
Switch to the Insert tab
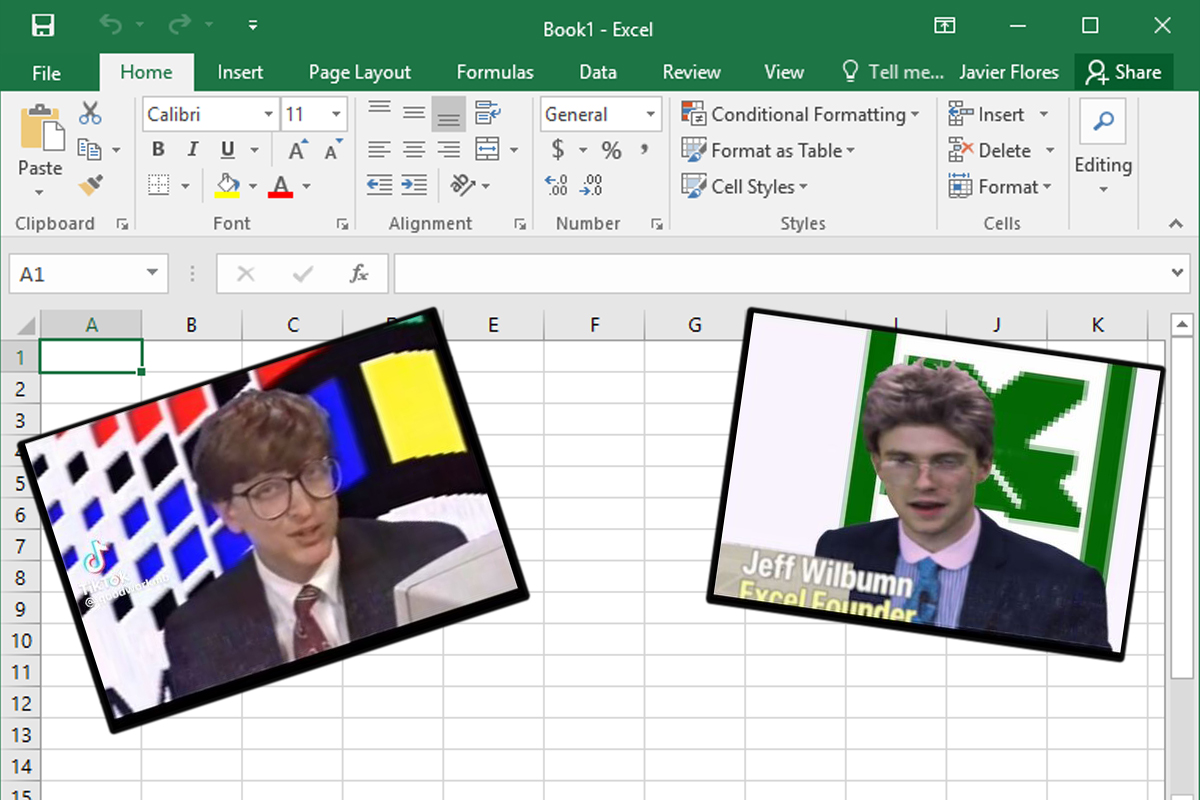coord(241,72)
